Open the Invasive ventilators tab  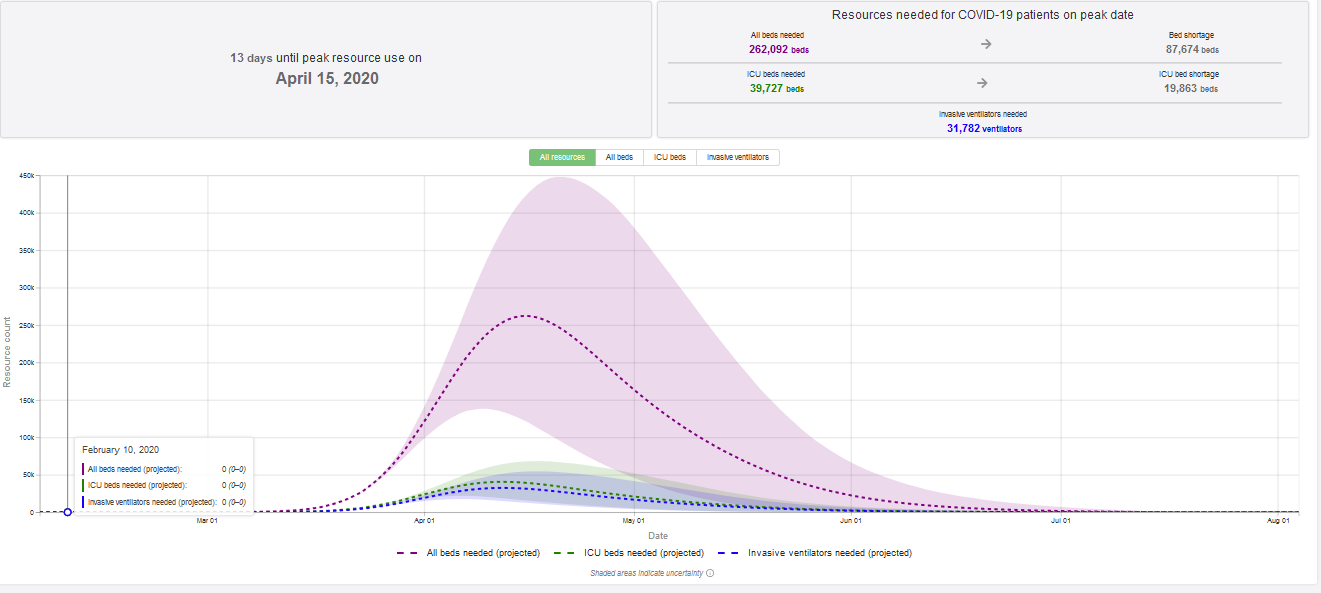click(x=738, y=157)
